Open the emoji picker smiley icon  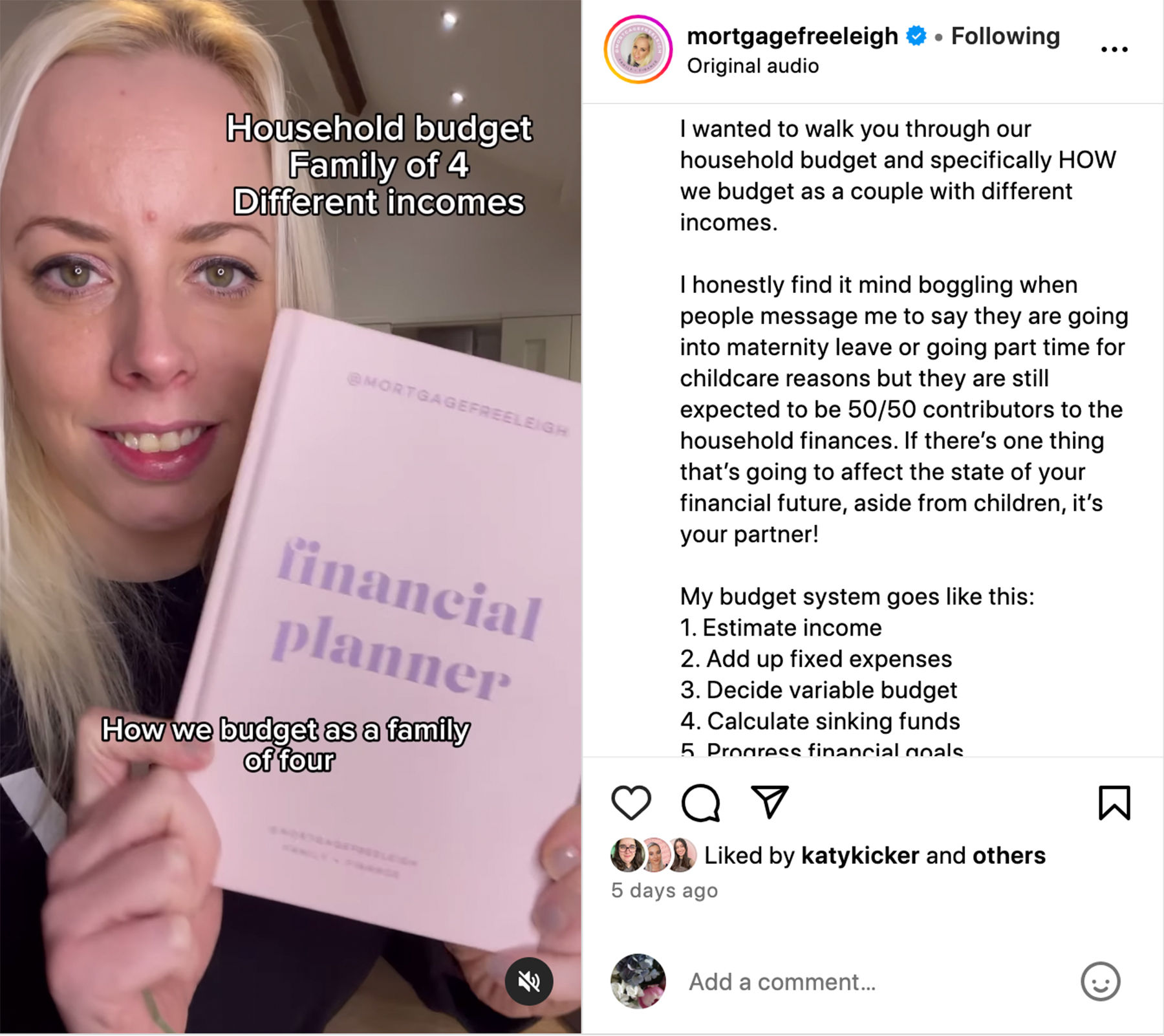tap(1100, 981)
